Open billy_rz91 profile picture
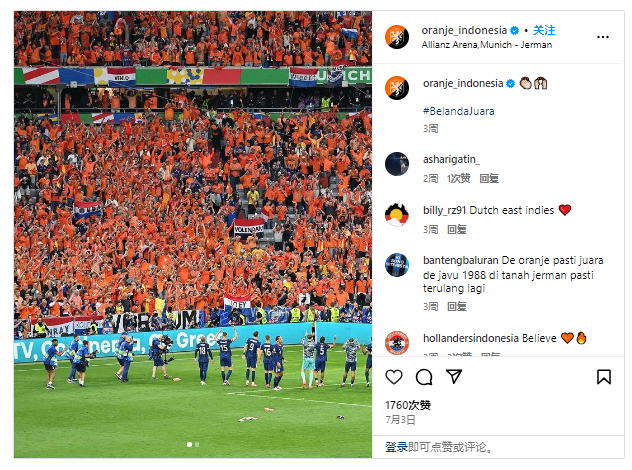 coord(397,215)
